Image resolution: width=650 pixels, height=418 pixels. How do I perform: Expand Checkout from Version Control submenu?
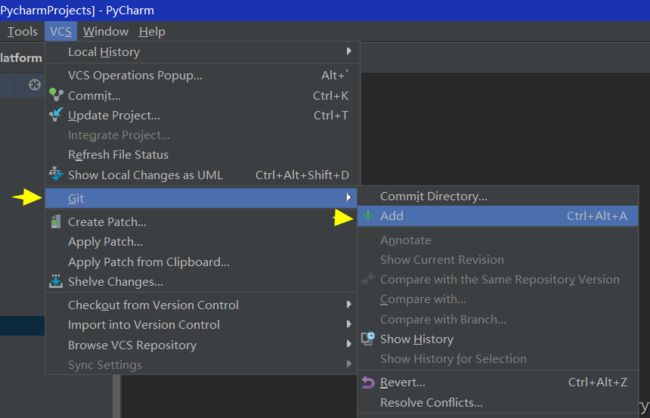pos(349,304)
